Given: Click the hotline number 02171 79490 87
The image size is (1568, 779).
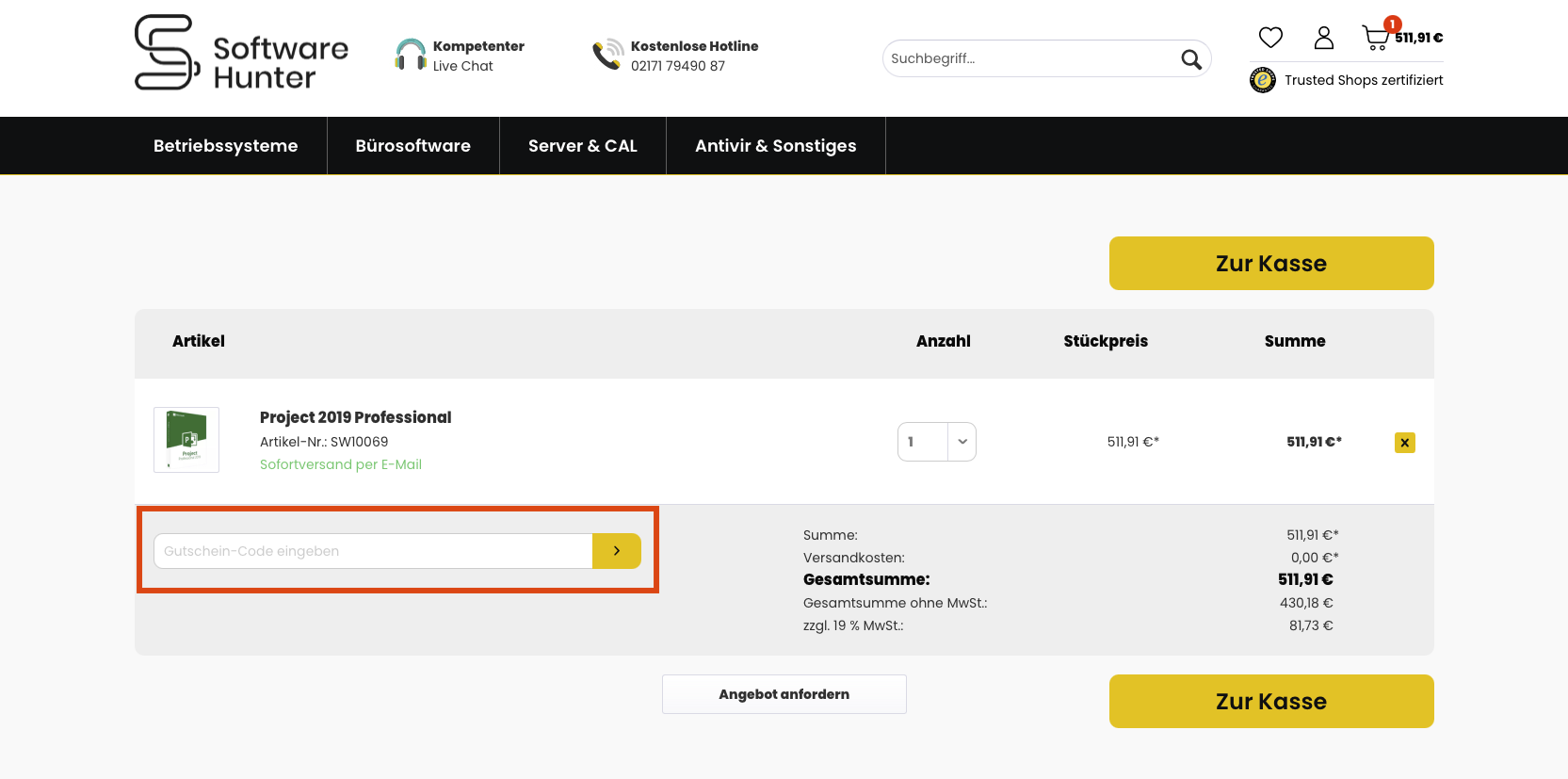Looking at the screenshot, I should [678, 66].
